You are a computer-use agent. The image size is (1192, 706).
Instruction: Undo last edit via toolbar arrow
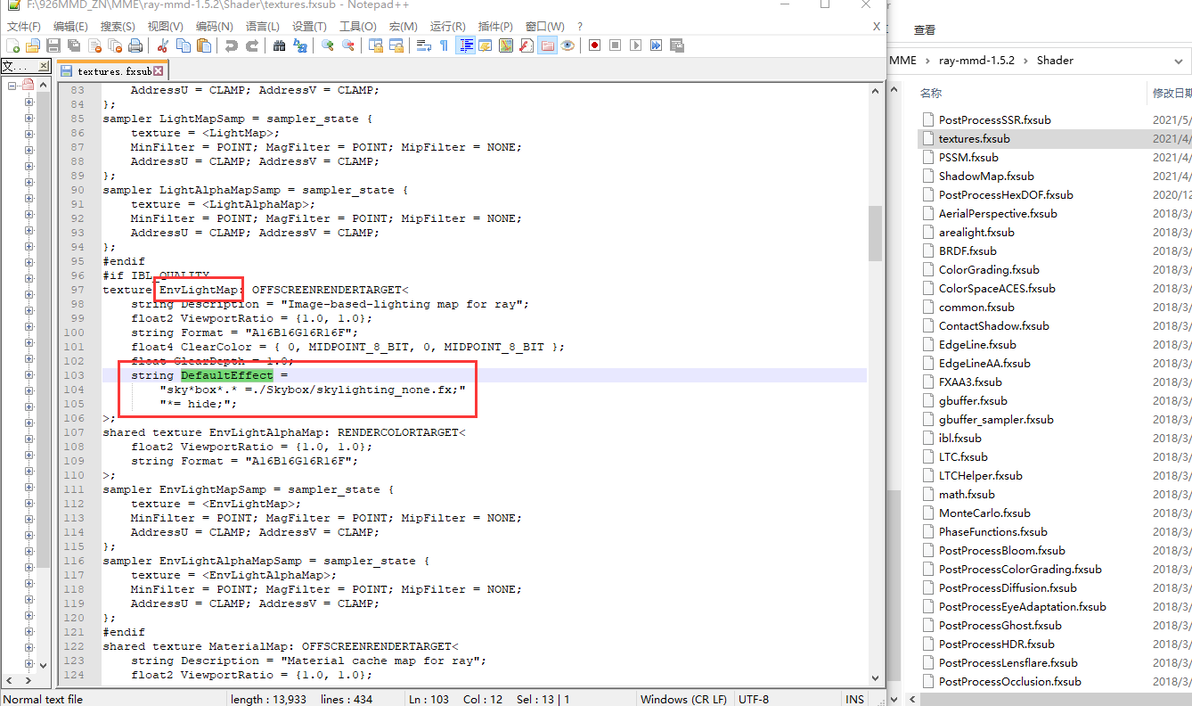[231, 46]
